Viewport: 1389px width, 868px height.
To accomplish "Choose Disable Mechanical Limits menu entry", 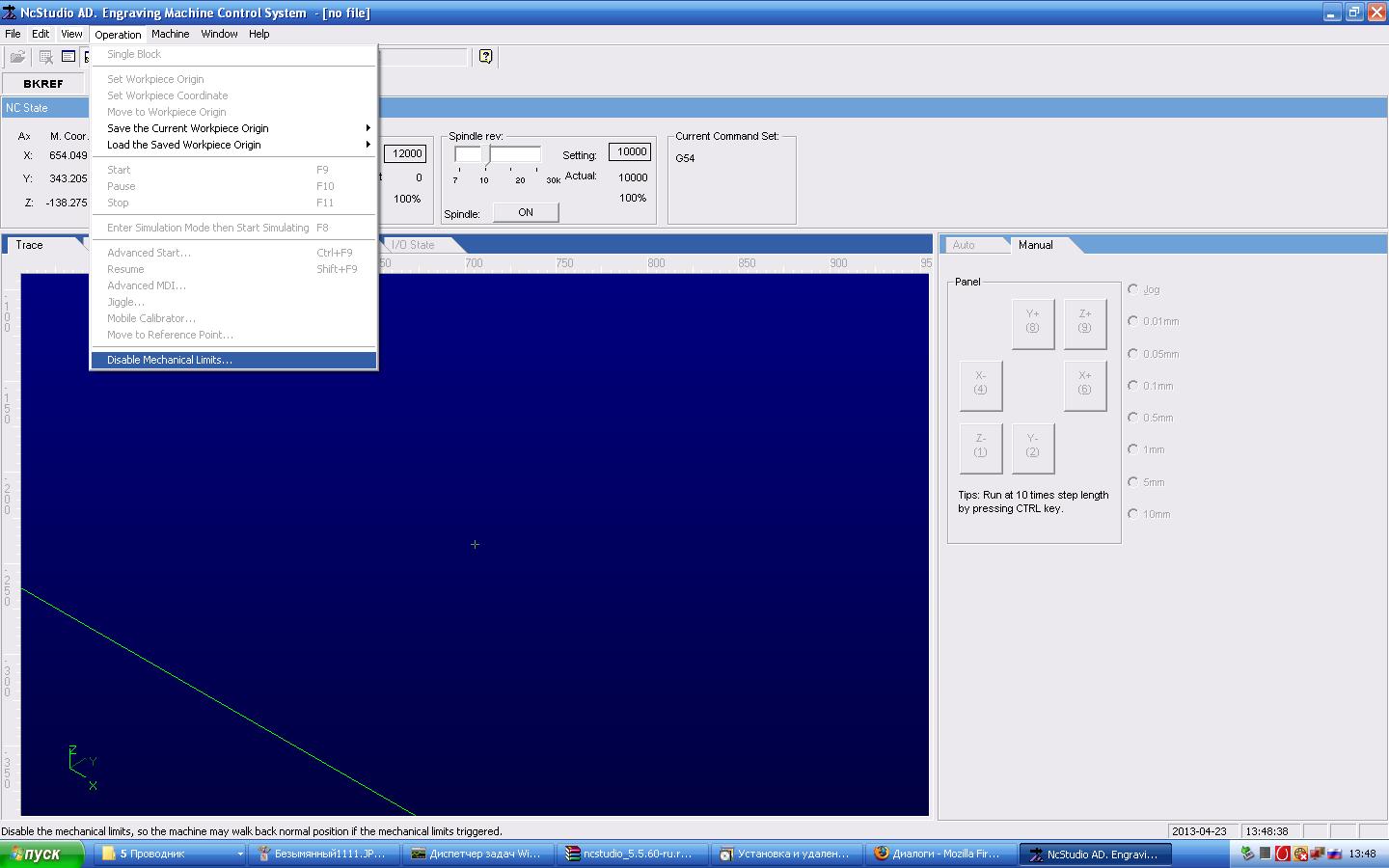I will (170, 360).
